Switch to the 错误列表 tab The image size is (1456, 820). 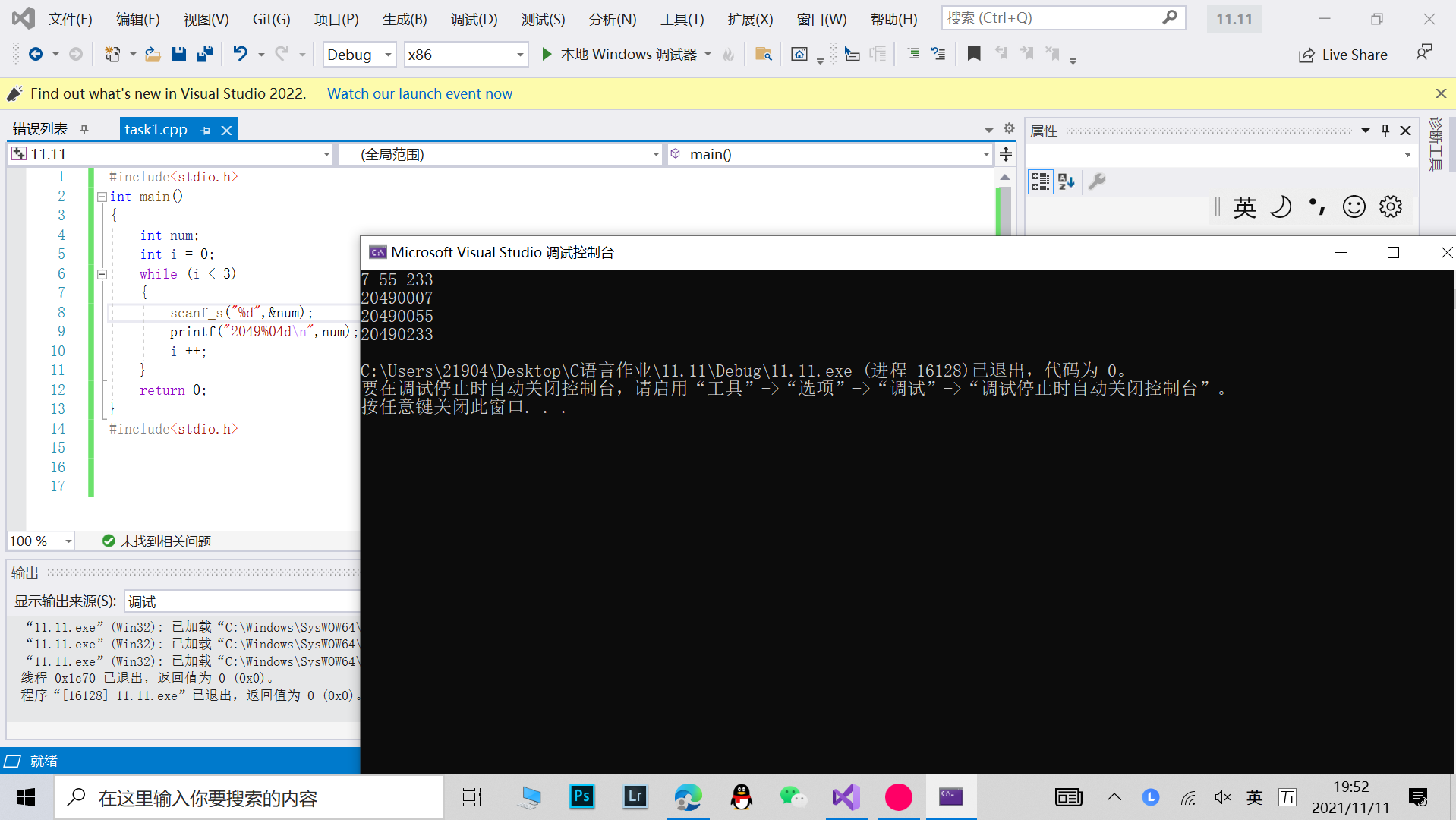pos(40,129)
